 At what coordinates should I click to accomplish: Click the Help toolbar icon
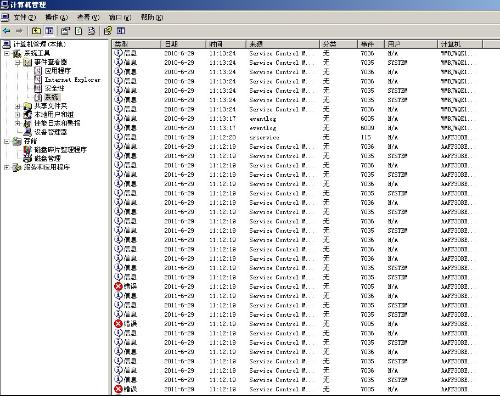point(108,31)
